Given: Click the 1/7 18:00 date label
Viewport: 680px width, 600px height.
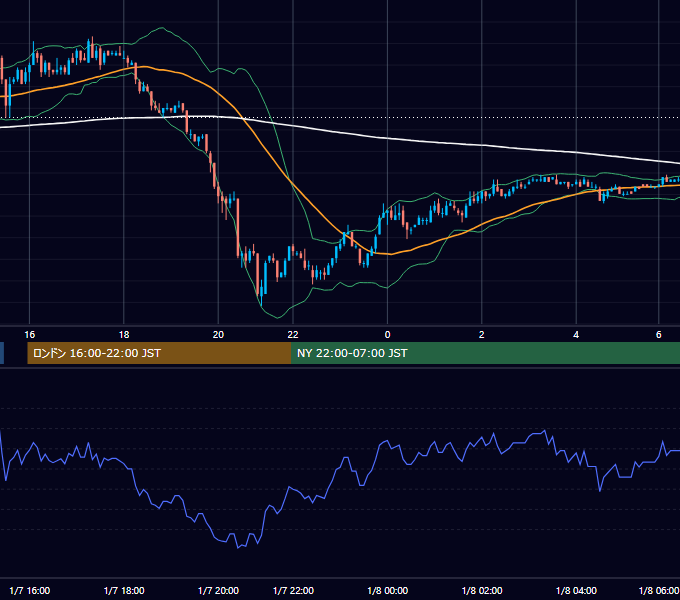Looking at the screenshot, I should tap(124, 590).
